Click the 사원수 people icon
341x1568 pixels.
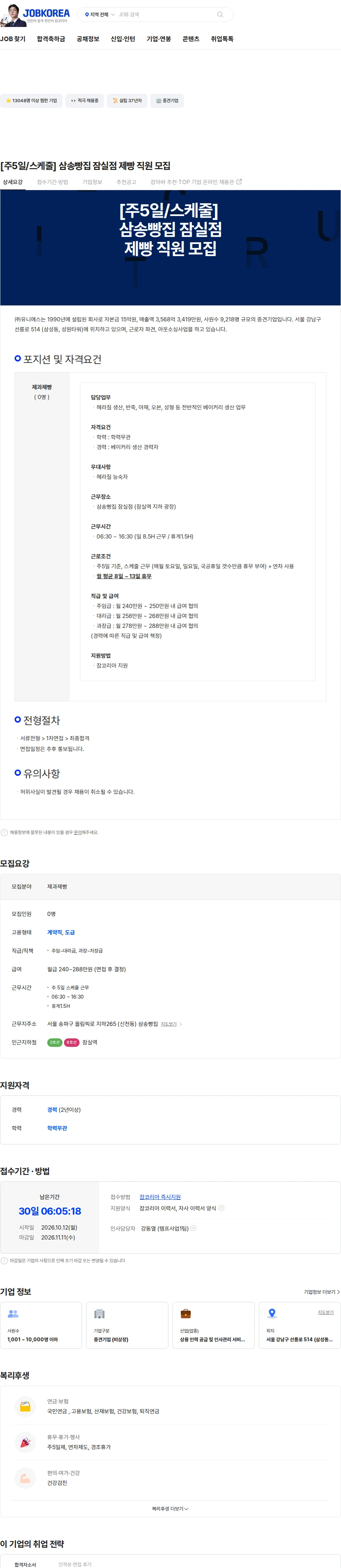13,1314
